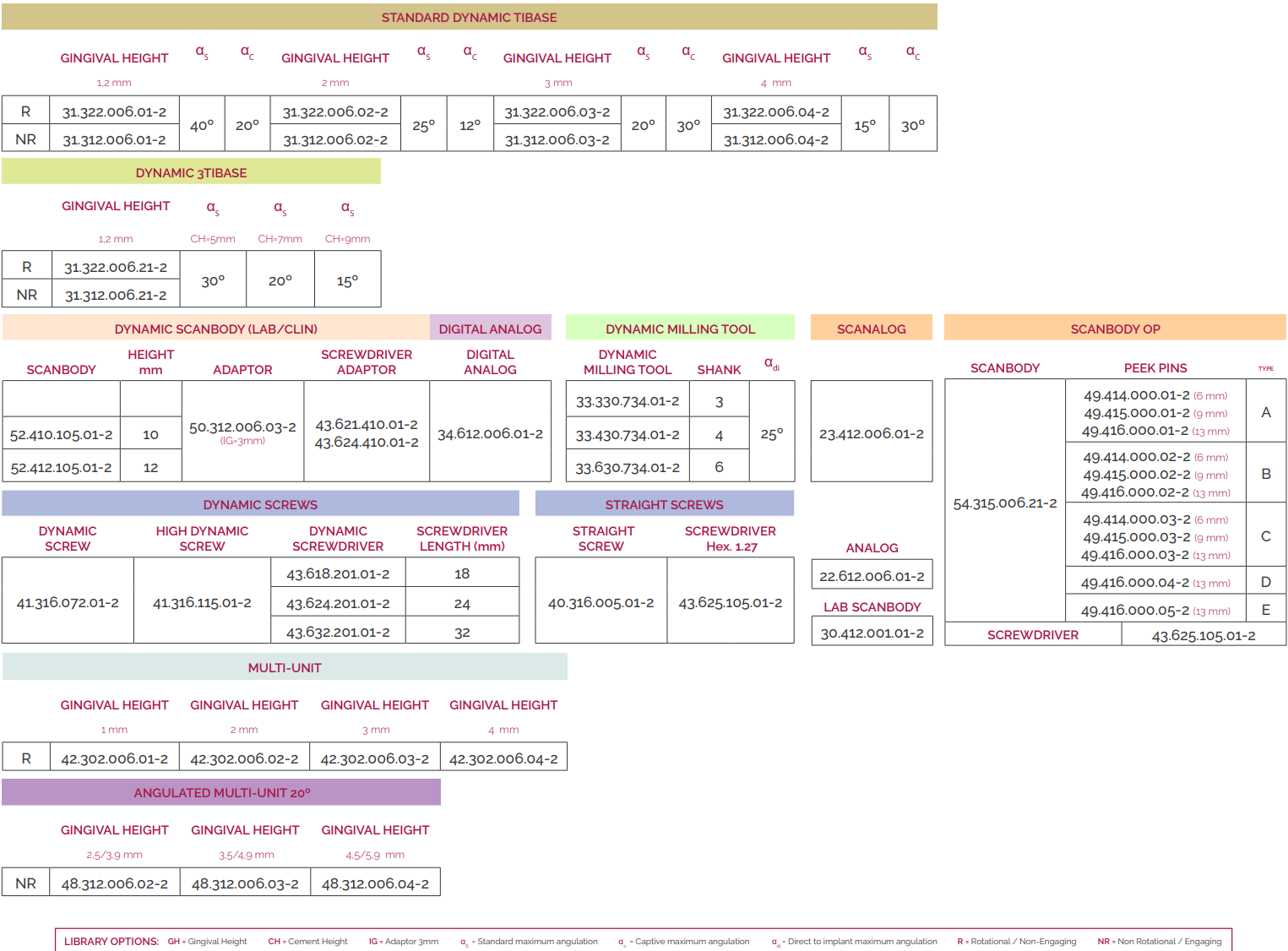
Task: Click milling tool code 33.430.734.01-2
Action: [x=628, y=435]
